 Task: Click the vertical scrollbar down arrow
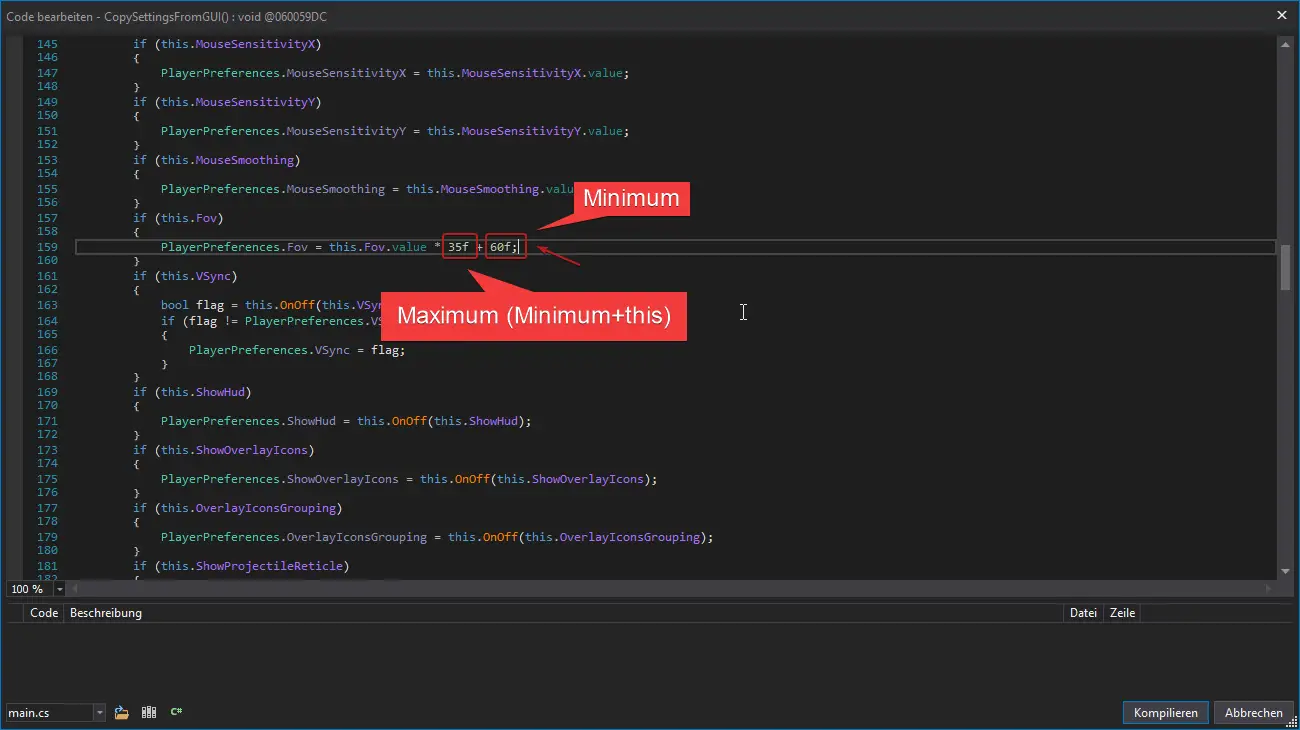(x=1285, y=571)
